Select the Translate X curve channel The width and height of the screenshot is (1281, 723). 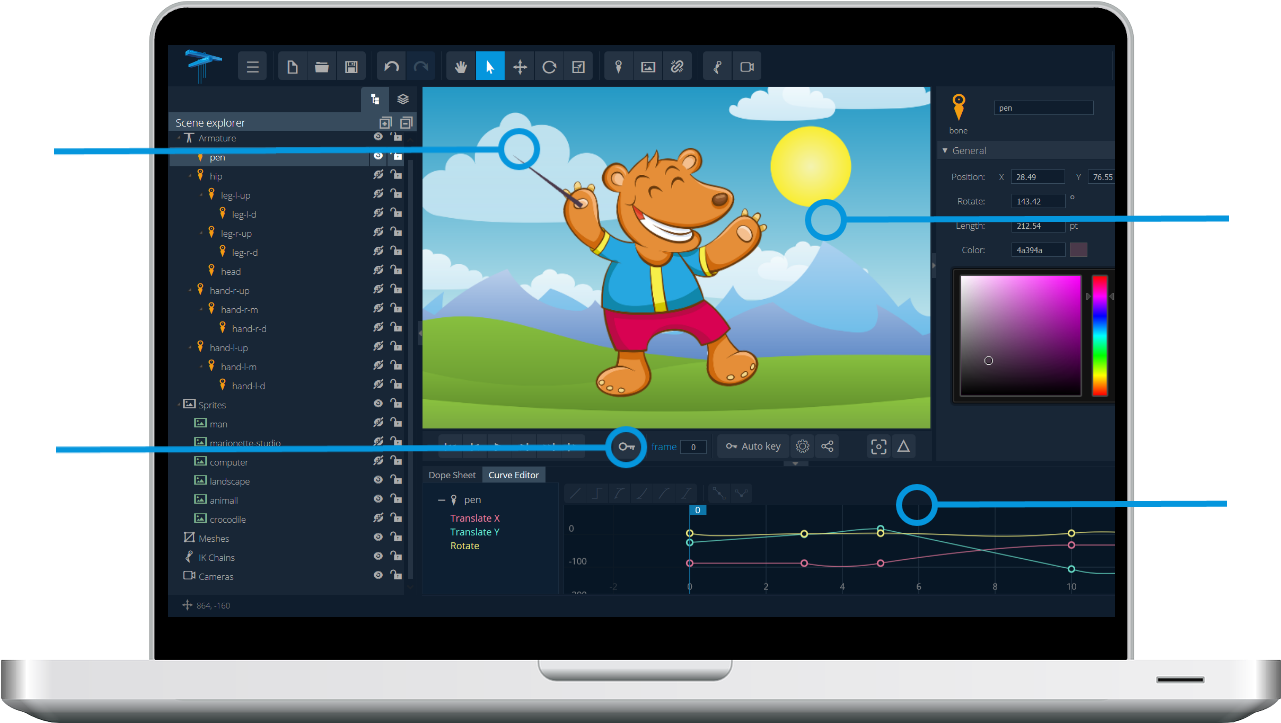coord(475,518)
